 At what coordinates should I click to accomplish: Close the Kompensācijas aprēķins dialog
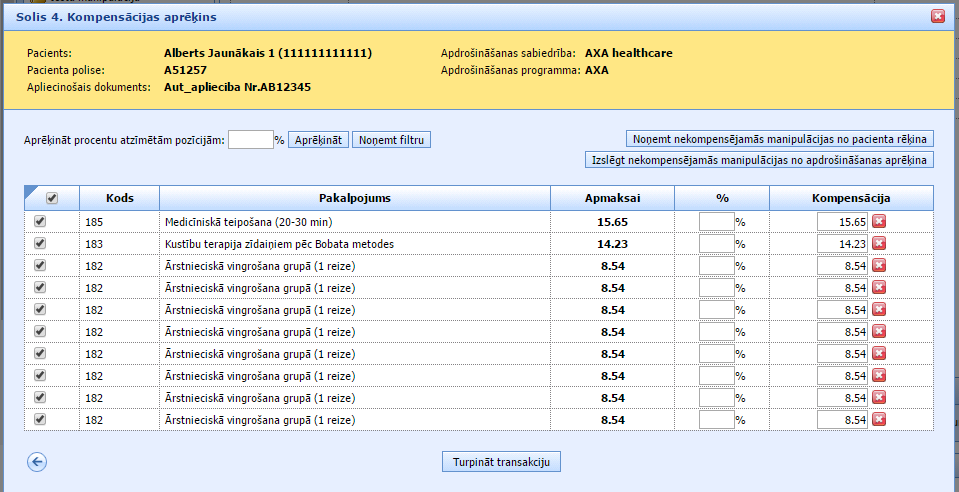pos(937,16)
